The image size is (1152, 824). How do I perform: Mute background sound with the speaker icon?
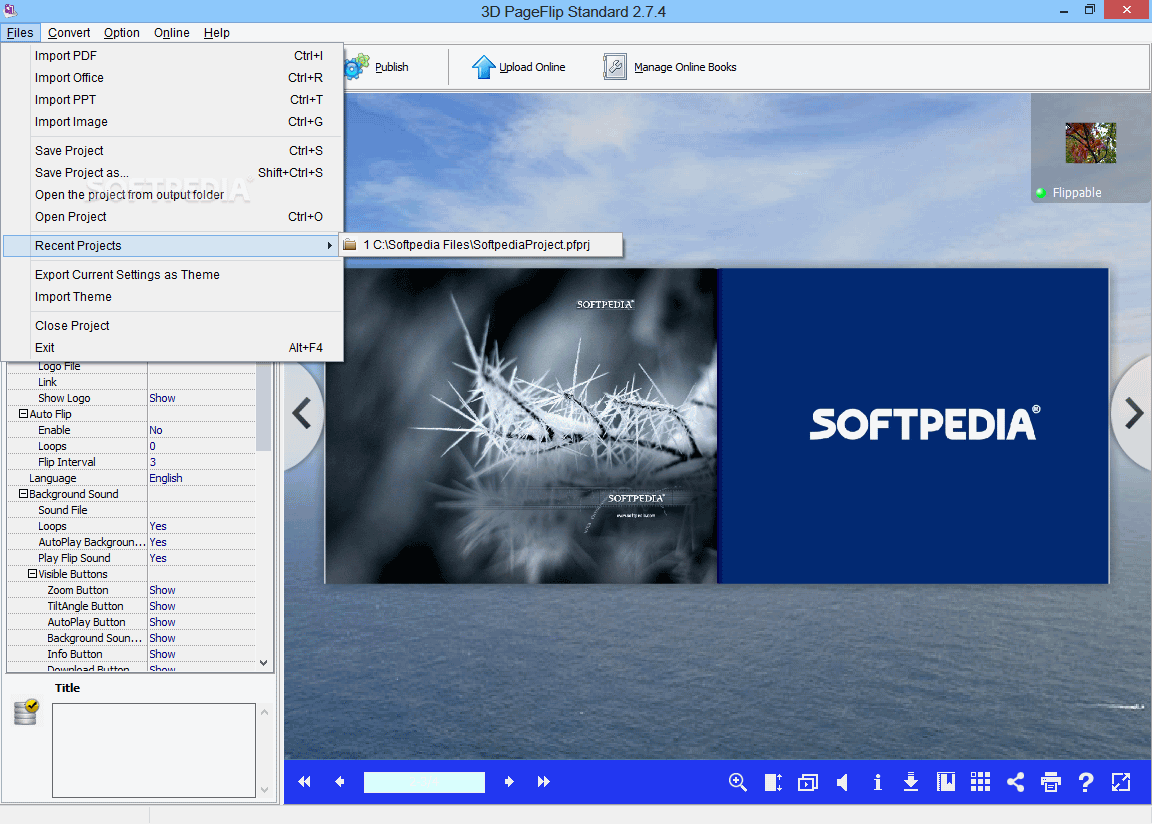coord(842,782)
